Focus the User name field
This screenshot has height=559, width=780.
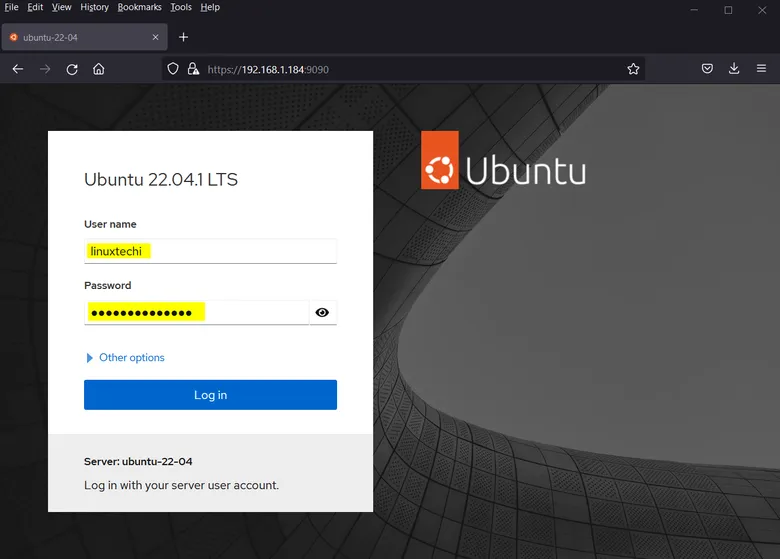[210, 251]
